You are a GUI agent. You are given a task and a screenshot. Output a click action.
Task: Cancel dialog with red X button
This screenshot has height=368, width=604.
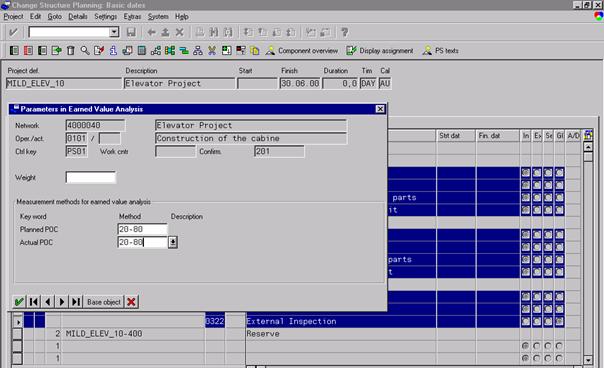click(131, 302)
